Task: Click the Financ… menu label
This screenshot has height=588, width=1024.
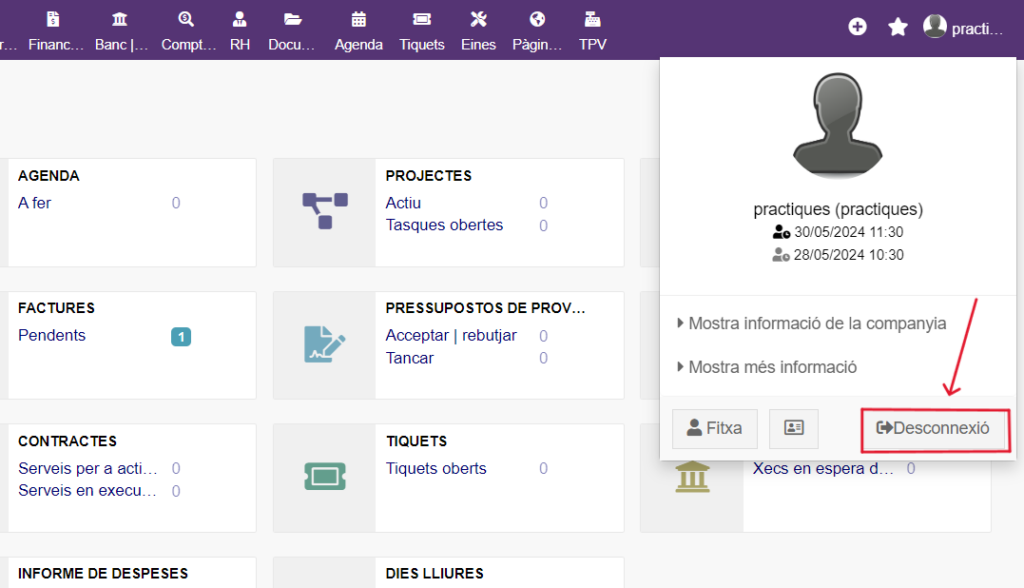Action: (56, 45)
